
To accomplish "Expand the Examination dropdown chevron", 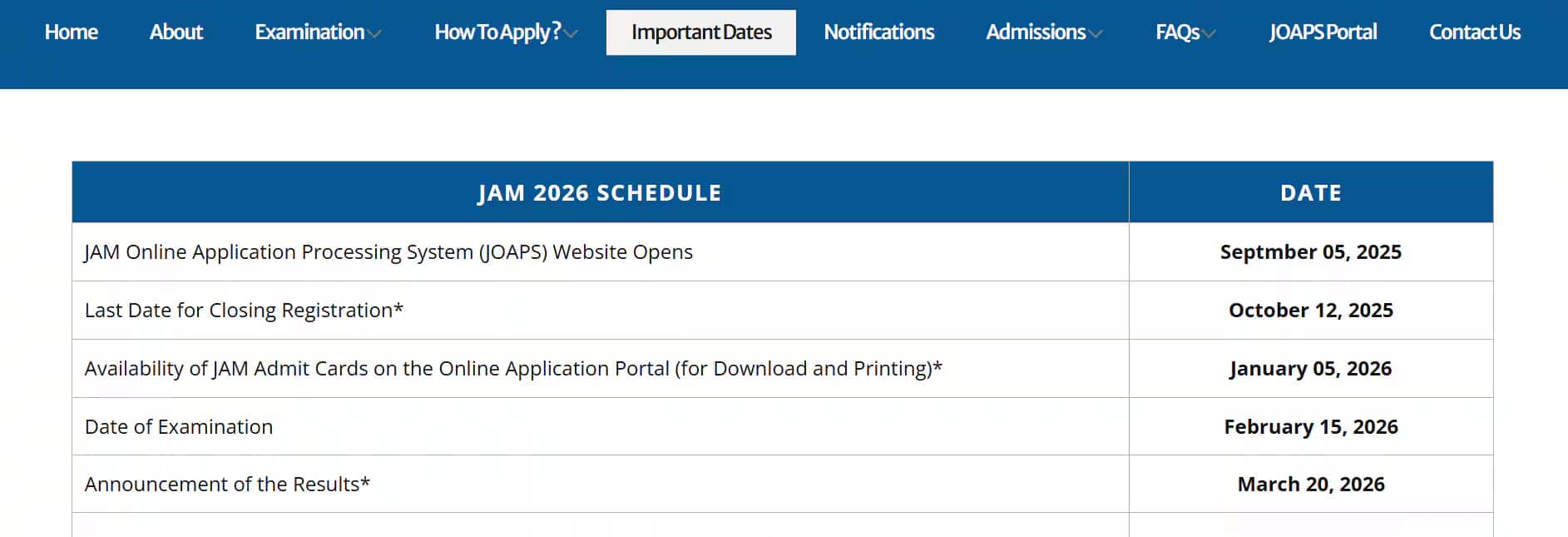I will tap(375, 34).
